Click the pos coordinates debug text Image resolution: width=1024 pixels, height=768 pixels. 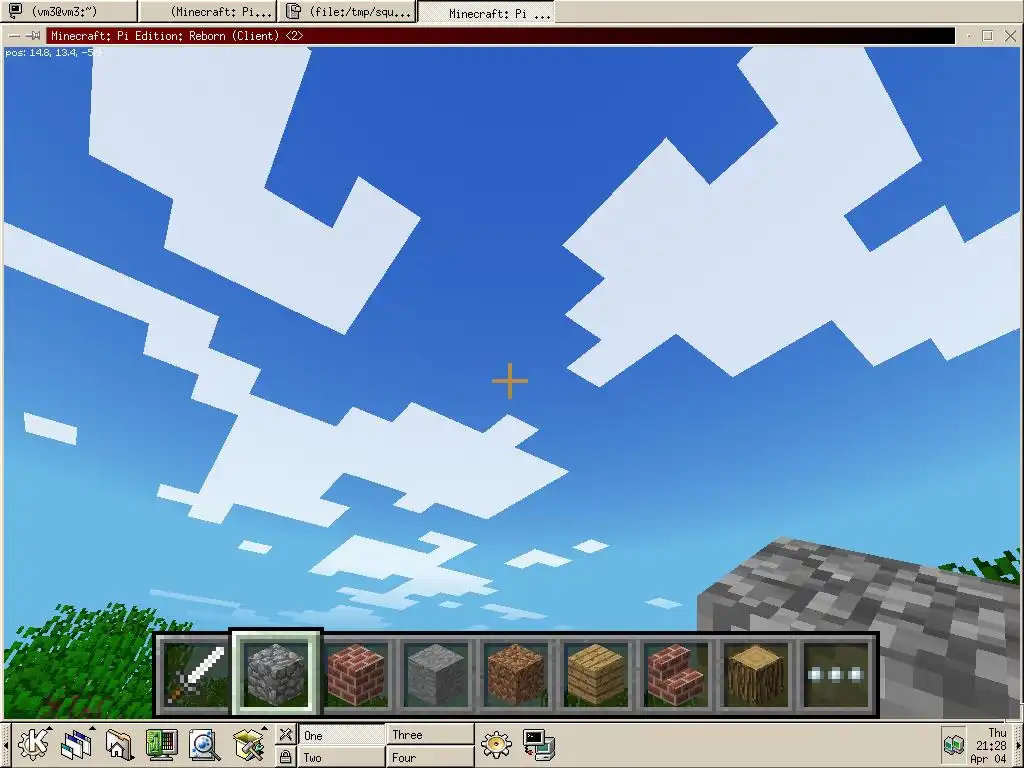(x=53, y=52)
